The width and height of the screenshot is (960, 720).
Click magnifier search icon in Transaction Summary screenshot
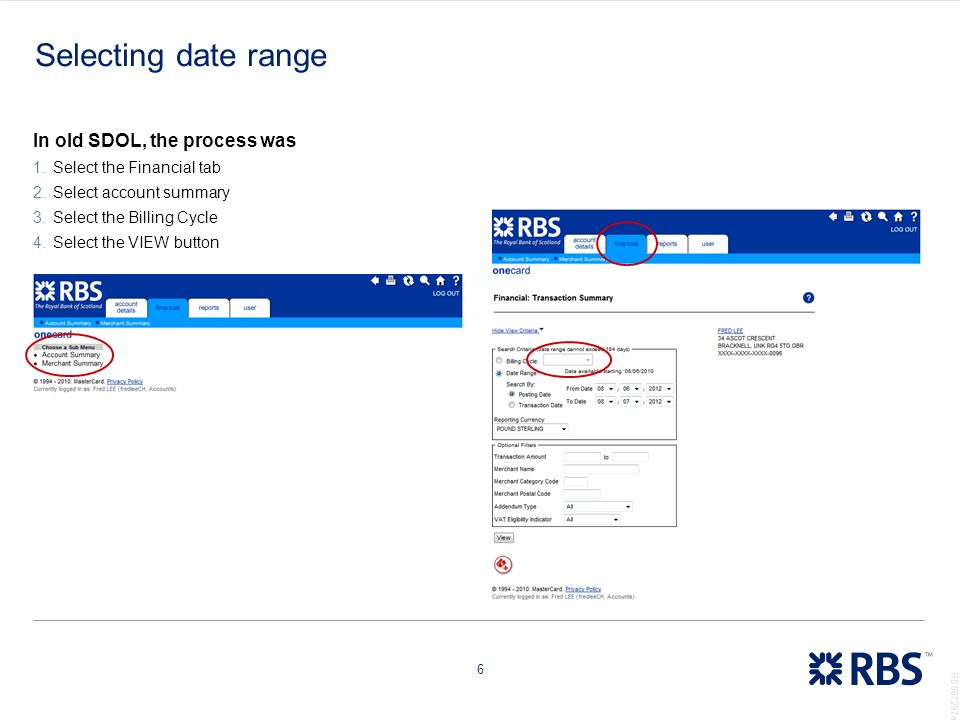pos(882,216)
